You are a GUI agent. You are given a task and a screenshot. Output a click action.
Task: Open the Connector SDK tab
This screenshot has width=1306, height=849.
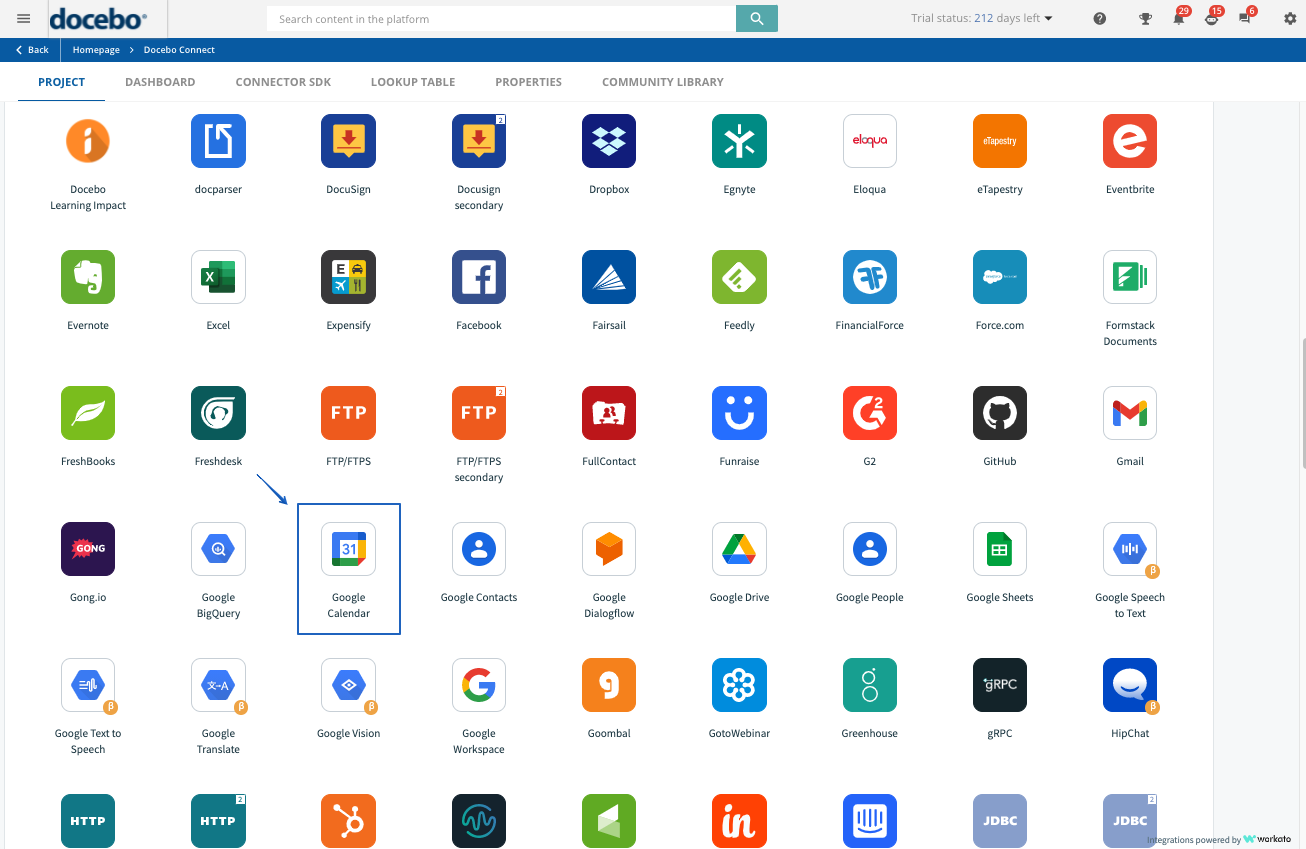click(283, 82)
